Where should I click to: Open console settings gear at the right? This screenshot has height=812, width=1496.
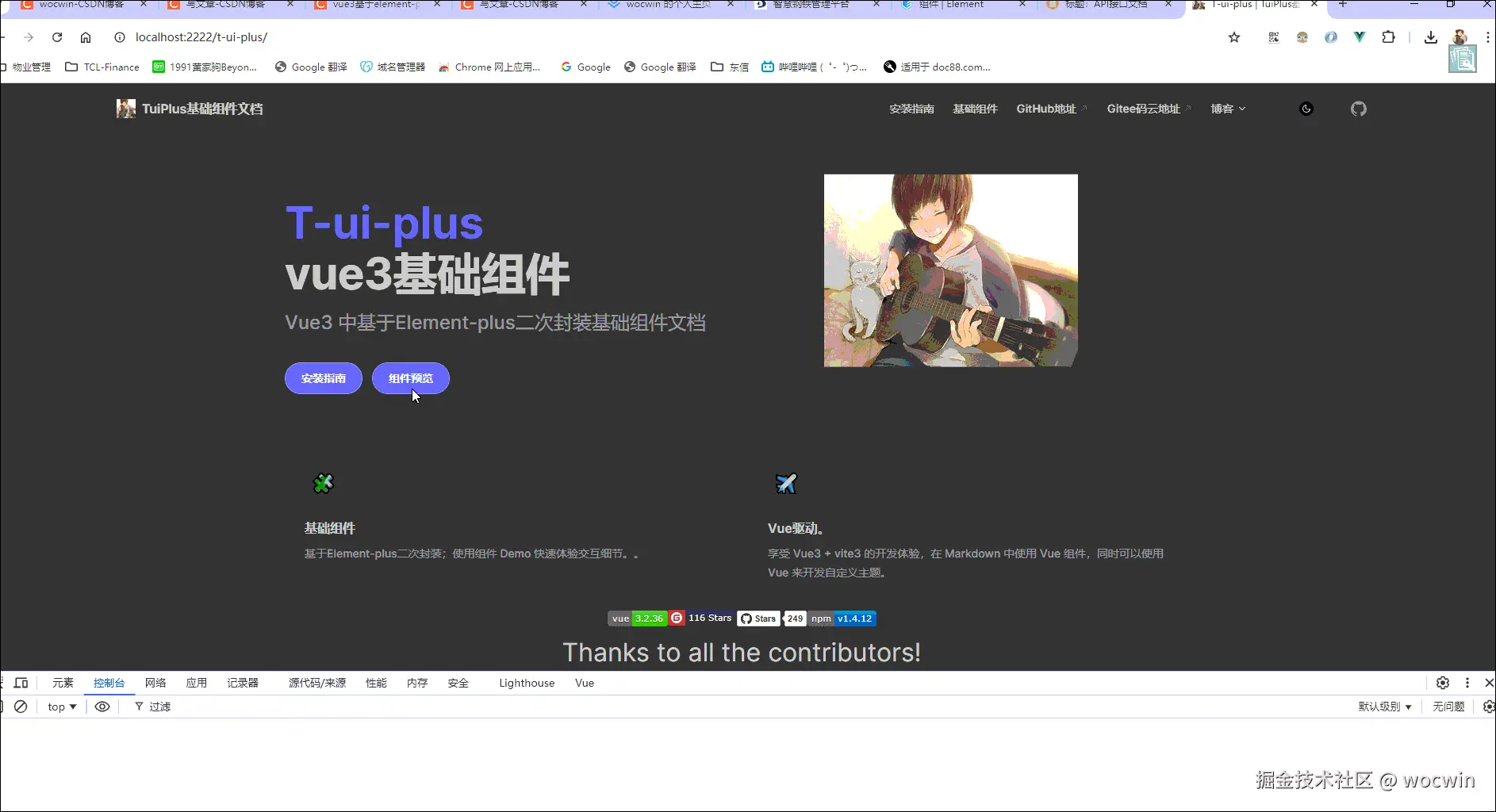[x=1489, y=707]
